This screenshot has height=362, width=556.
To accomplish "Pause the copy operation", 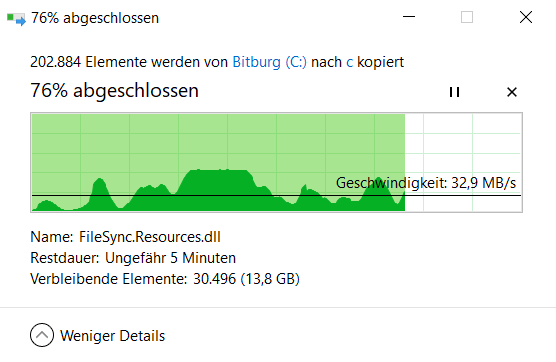I will pyautogui.click(x=454, y=92).
